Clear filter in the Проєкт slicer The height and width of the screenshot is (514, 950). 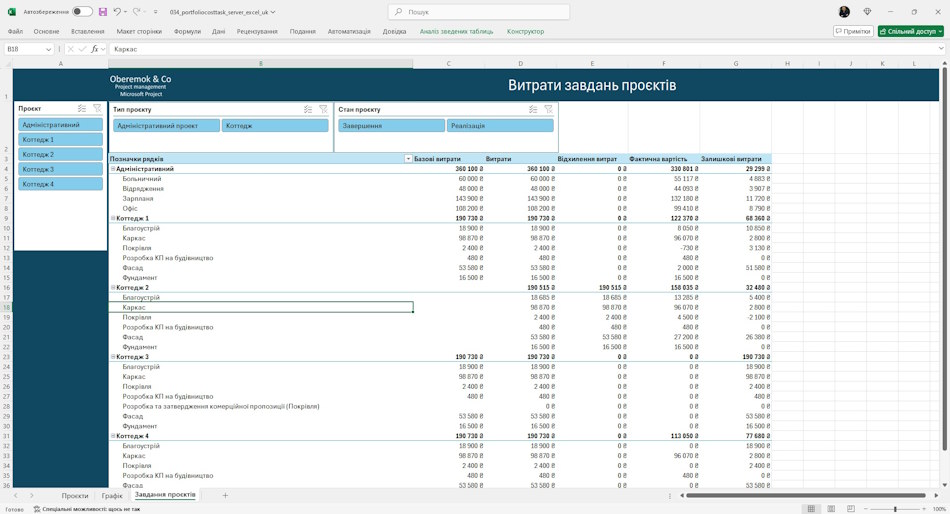pos(97,108)
